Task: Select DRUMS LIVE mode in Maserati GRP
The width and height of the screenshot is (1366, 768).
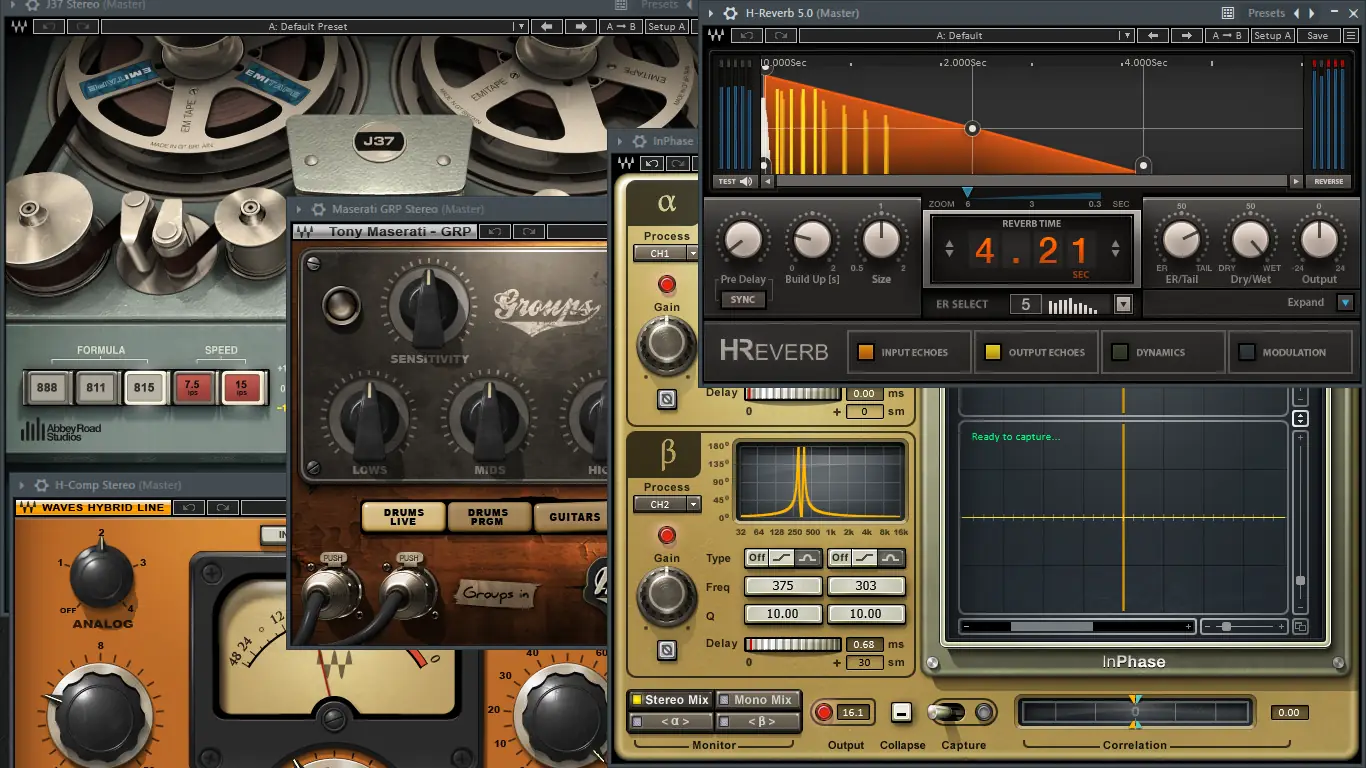Action: pyautogui.click(x=404, y=517)
